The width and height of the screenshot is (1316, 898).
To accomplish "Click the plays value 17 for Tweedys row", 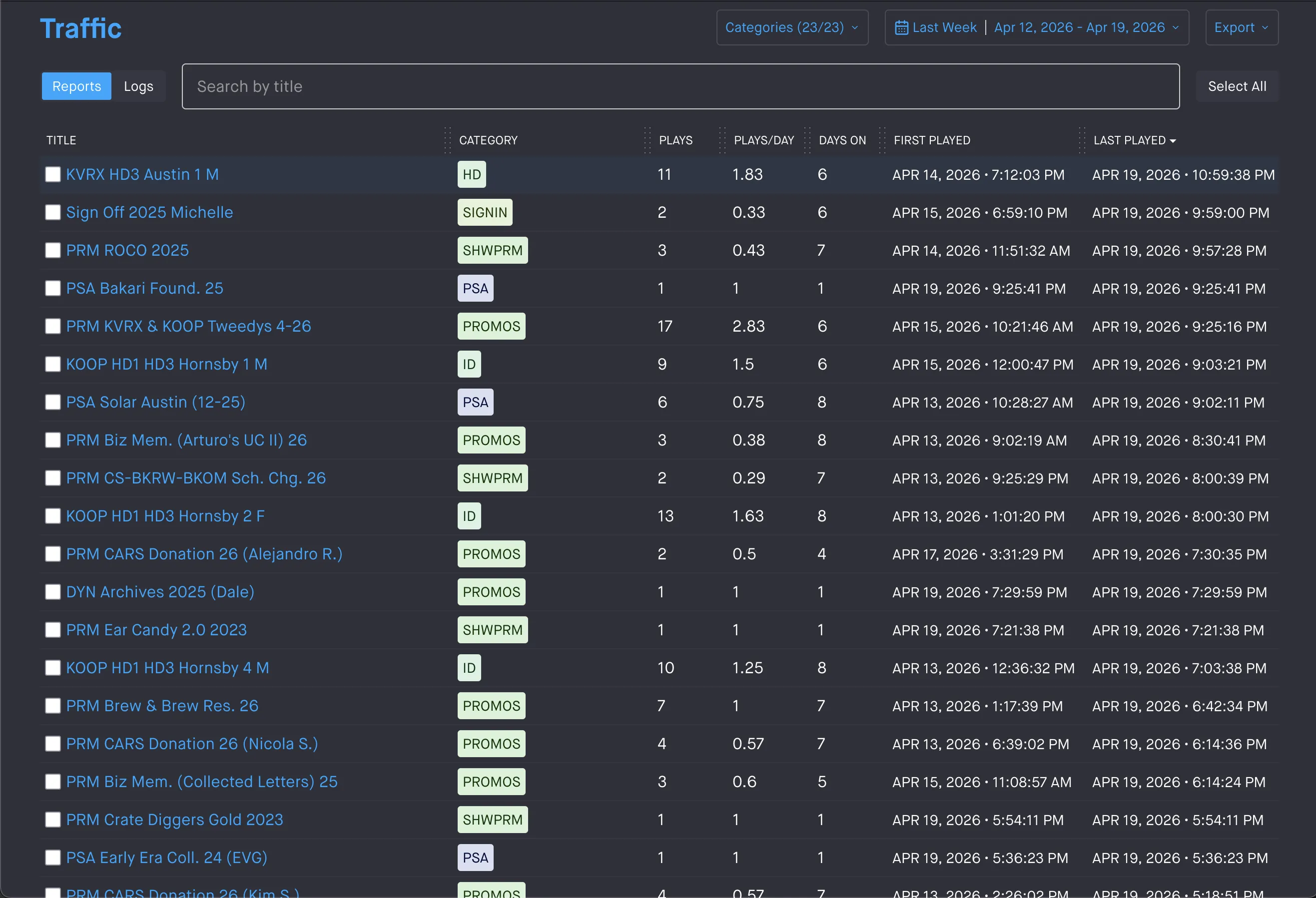I will tap(665, 326).
